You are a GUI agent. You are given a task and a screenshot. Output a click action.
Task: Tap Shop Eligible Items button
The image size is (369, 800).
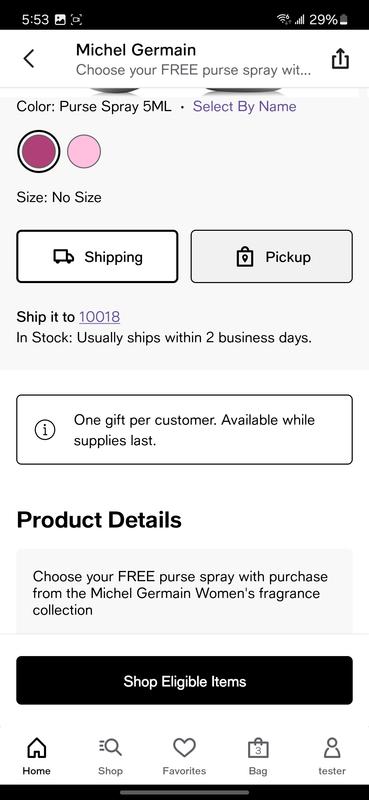coord(184,681)
